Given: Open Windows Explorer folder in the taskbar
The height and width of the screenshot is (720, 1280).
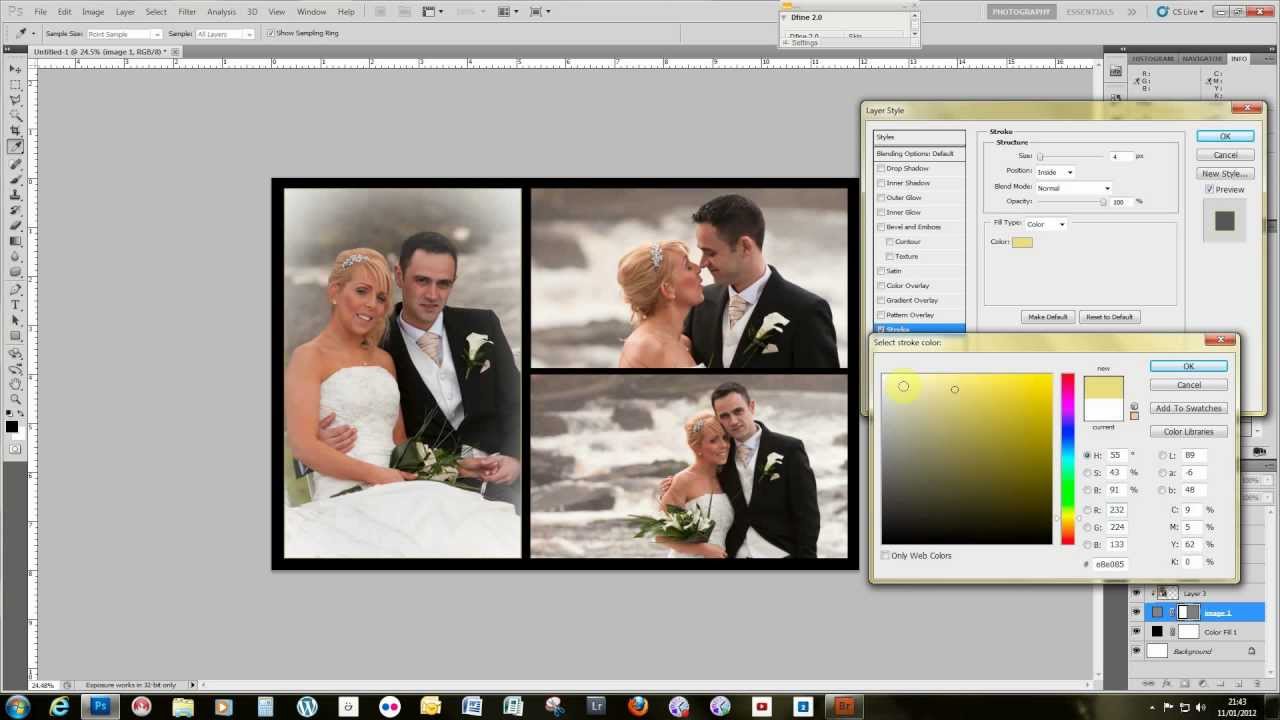Looking at the screenshot, I should point(182,706).
